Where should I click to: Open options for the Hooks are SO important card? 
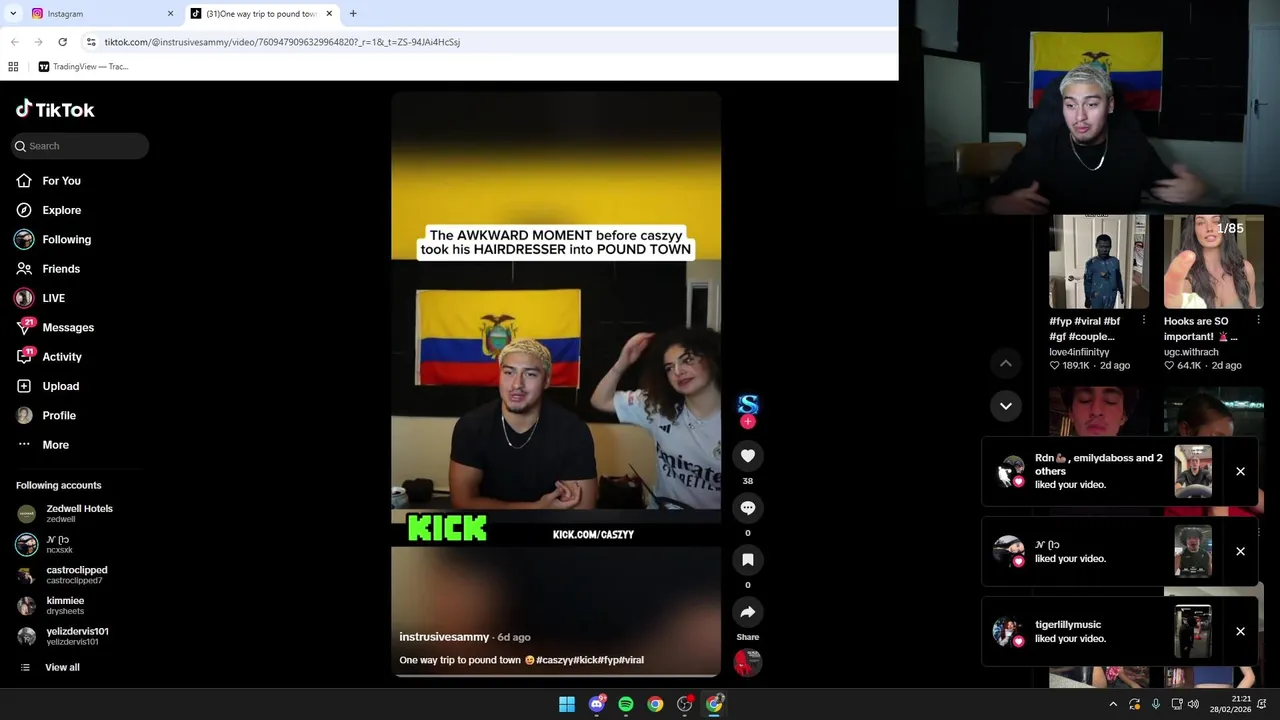(1258, 321)
